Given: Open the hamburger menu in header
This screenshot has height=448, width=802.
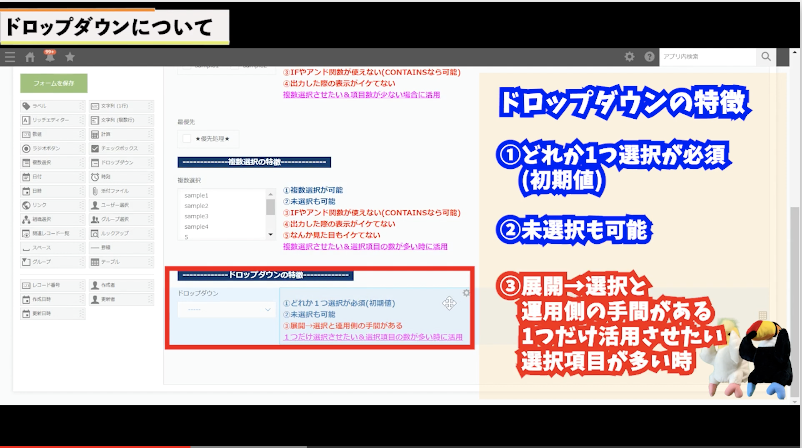Looking at the screenshot, I should pos(10,57).
